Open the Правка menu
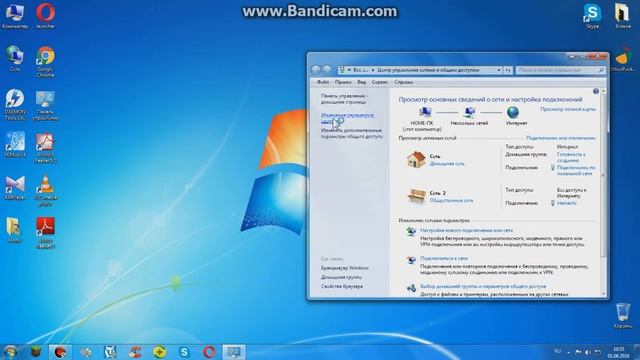 pyautogui.click(x=343, y=82)
